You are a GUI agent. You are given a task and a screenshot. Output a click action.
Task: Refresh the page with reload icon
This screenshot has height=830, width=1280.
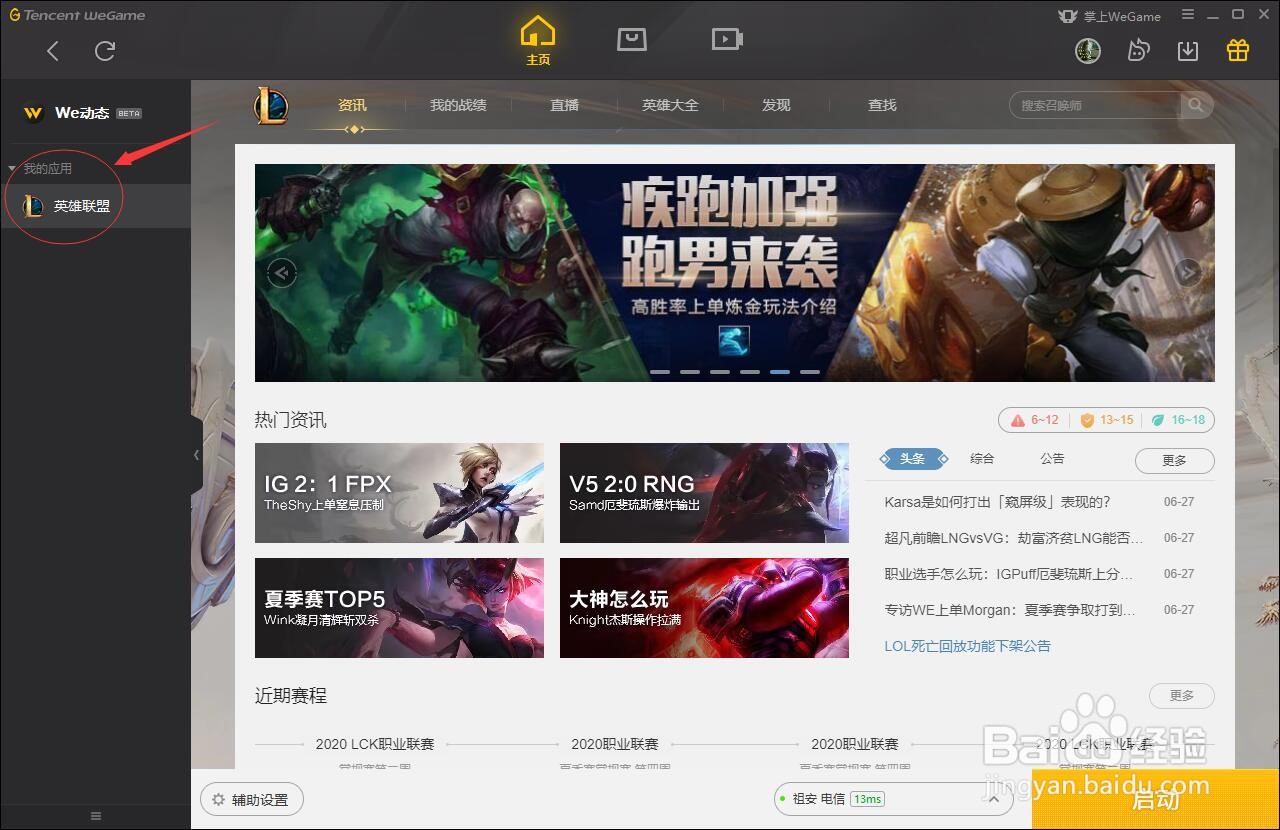tap(105, 51)
